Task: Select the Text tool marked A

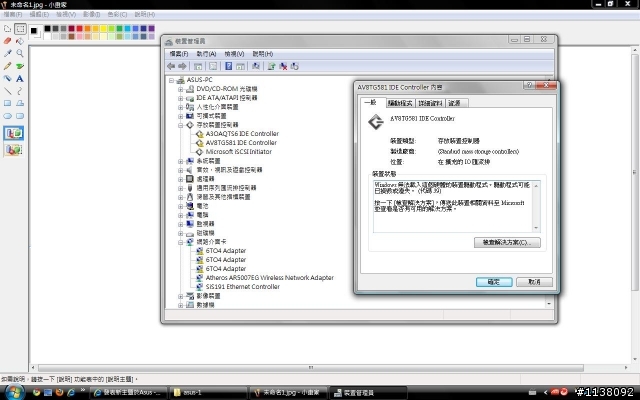Action: point(20,78)
